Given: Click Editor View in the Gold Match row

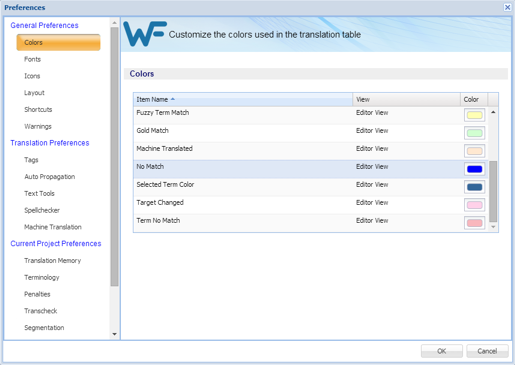Looking at the screenshot, I should pos(372,131).
